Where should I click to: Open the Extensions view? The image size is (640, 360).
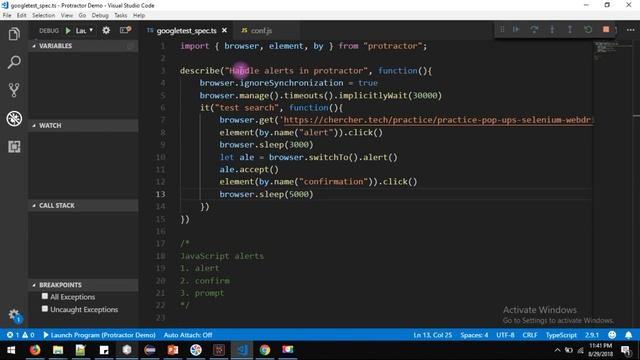[14, 147]
